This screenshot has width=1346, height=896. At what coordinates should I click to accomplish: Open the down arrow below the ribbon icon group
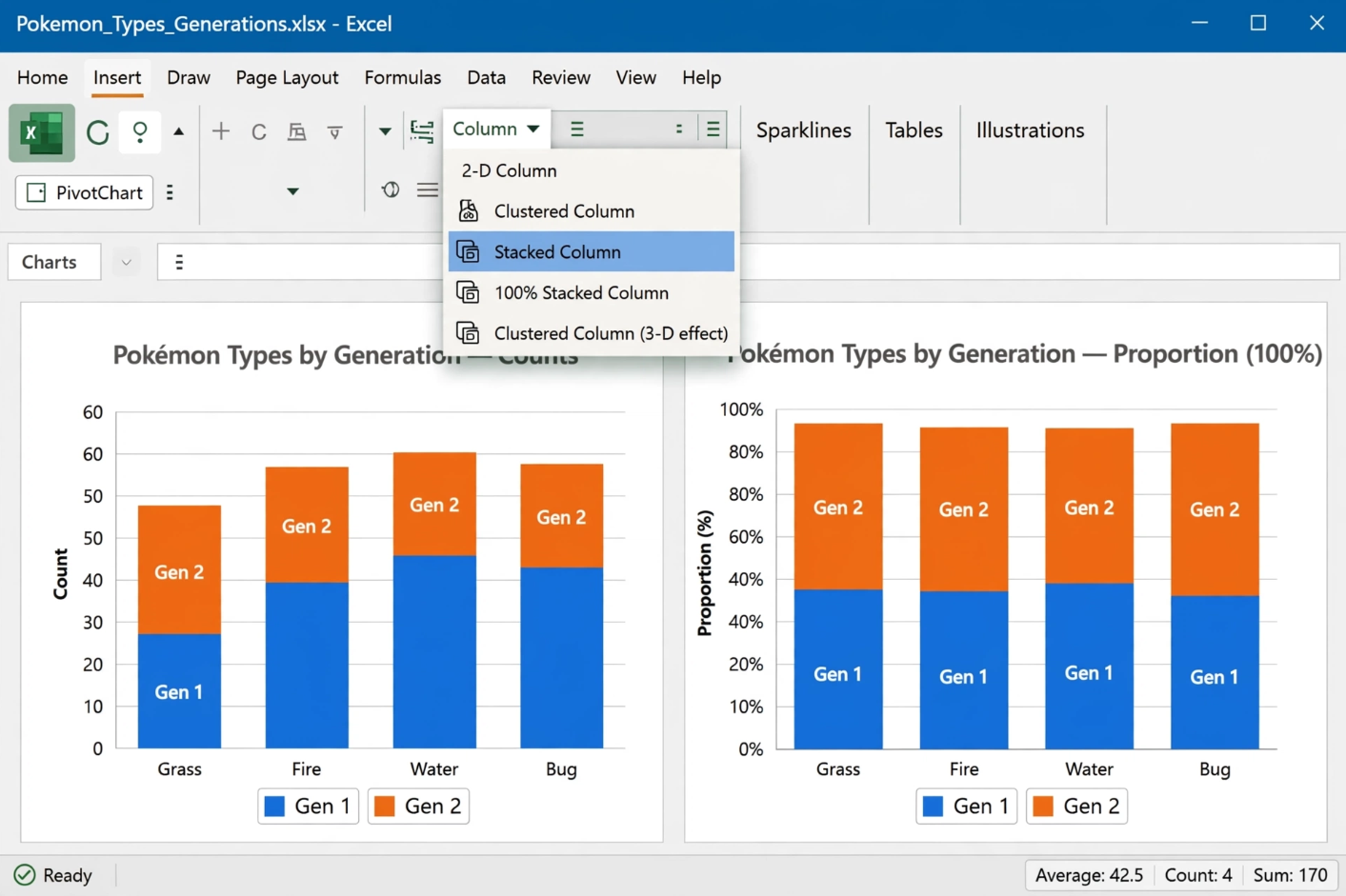coord(292,191)
